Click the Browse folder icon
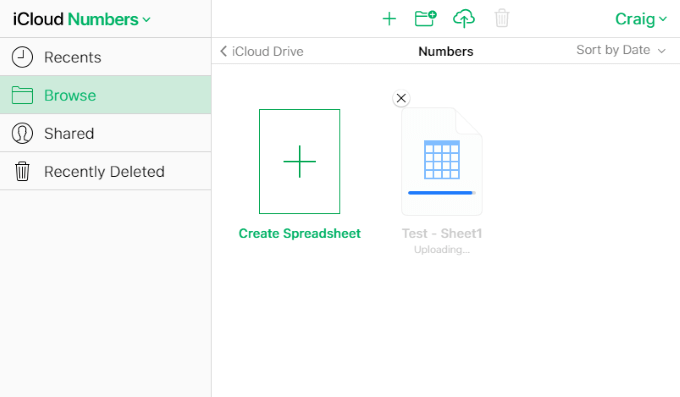Viewport: 680px width, 397px height. [x=22, y=95]
